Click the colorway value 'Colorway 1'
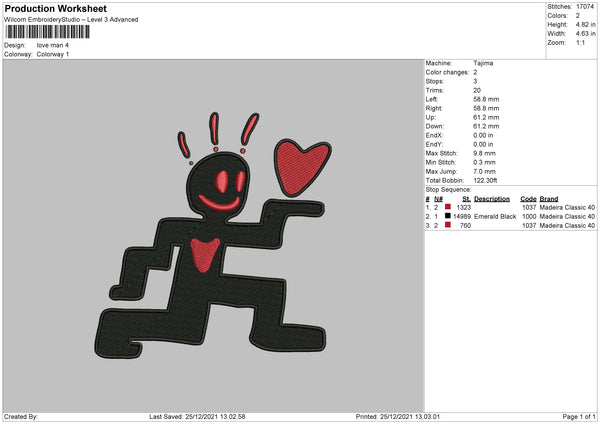Screen dimensions: 600x424 (x=53, y=54)
